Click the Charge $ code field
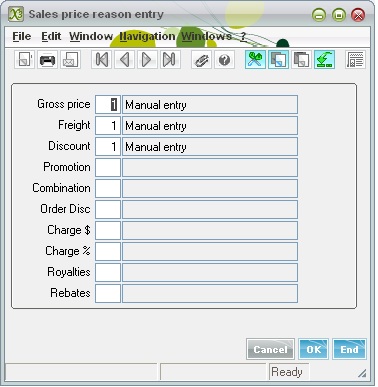The width and height of the screenshot is (378, 387). (108, 231)
